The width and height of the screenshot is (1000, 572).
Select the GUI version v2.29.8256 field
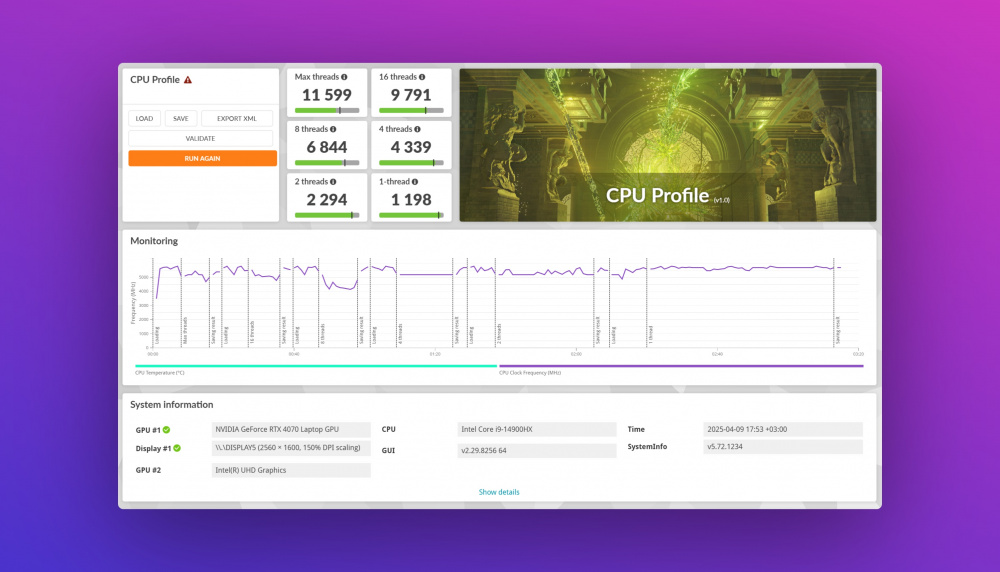[536, 450]
